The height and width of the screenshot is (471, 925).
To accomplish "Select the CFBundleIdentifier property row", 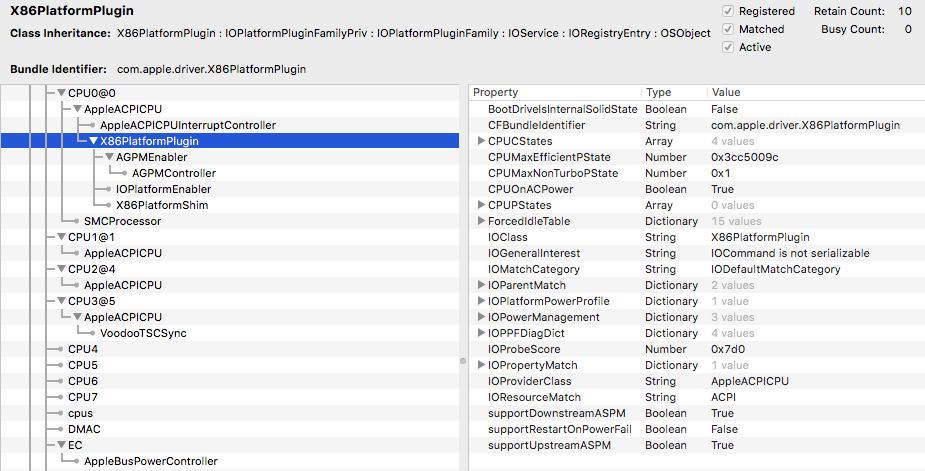I will (697, 125).
